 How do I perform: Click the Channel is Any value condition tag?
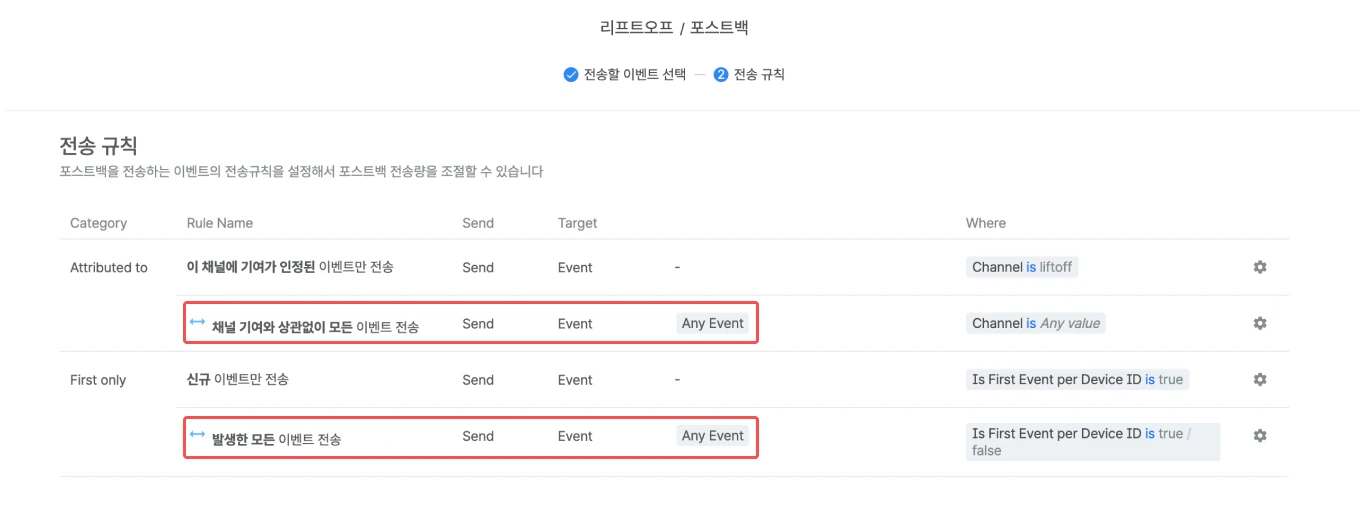pos(1037,323)
